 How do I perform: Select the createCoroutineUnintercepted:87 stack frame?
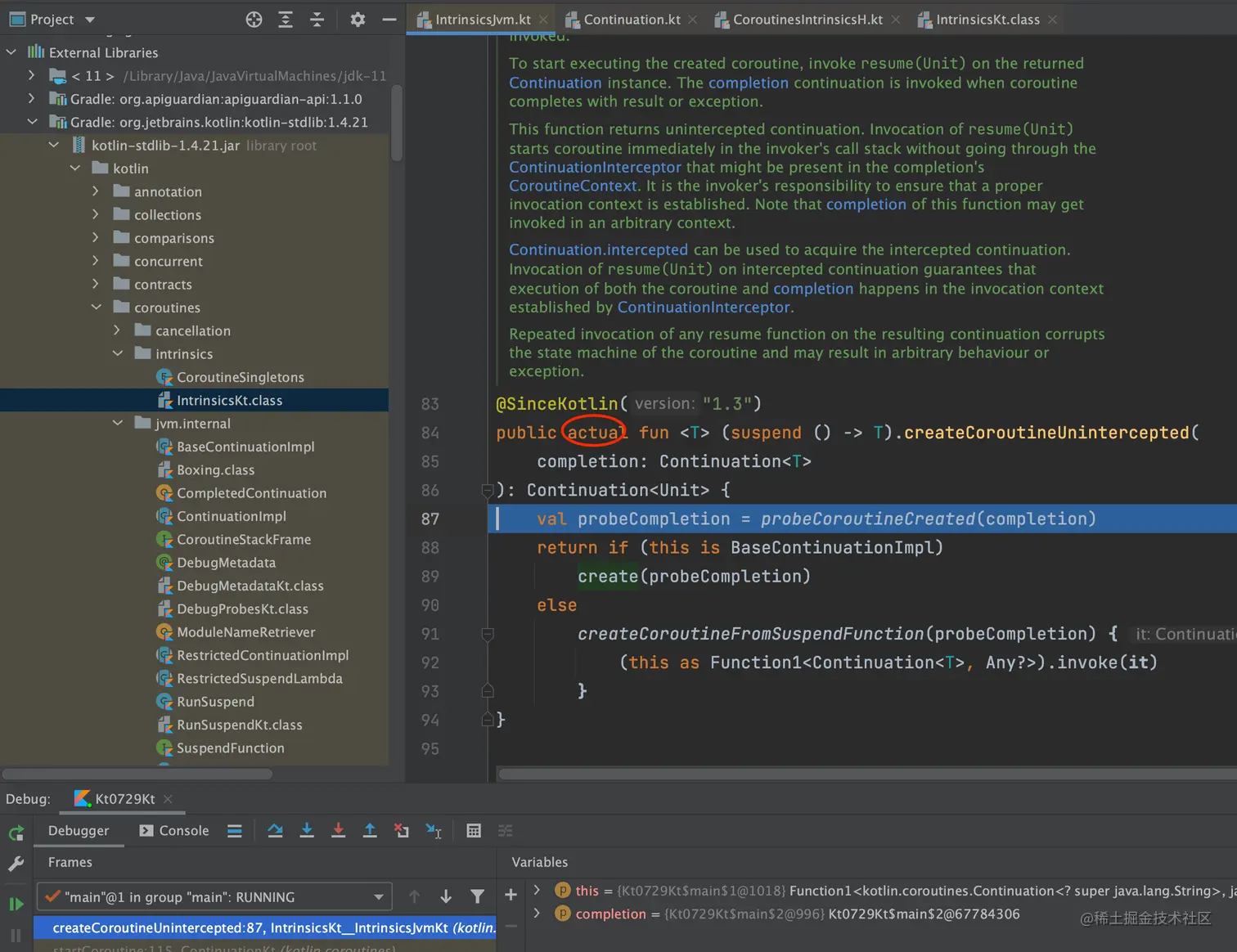pyautogui.click(x=264, y=927)
